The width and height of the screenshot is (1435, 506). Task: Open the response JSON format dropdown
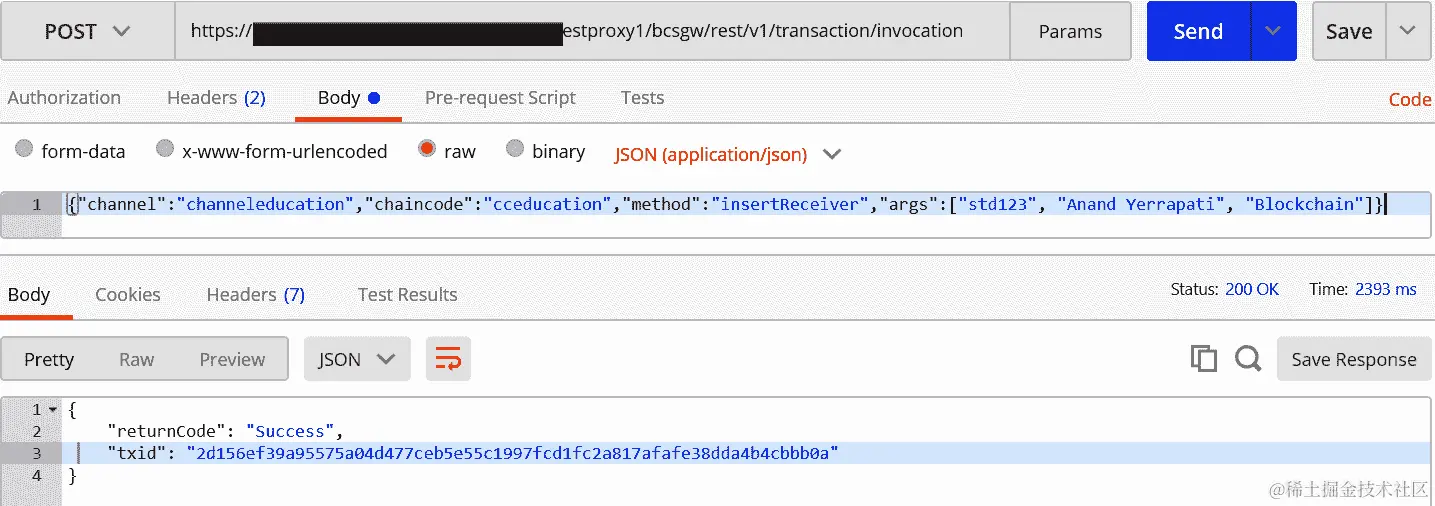tap(357, 359)
